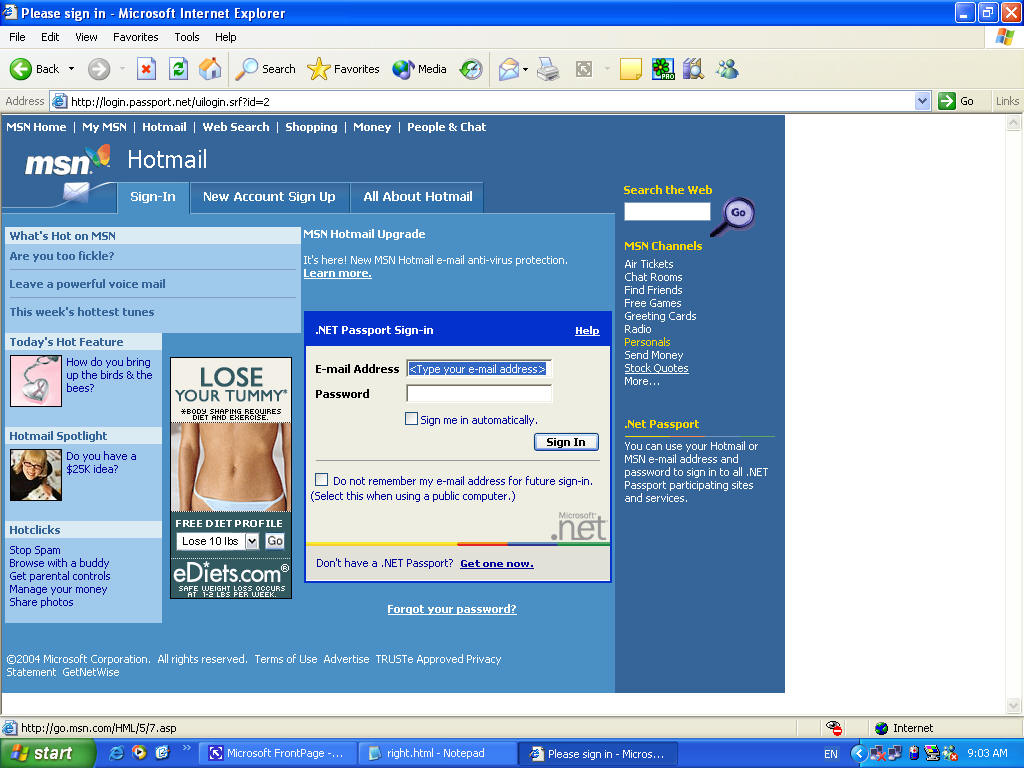Launch Windows Media Player from Quick Launch

[x=139, y=753]
